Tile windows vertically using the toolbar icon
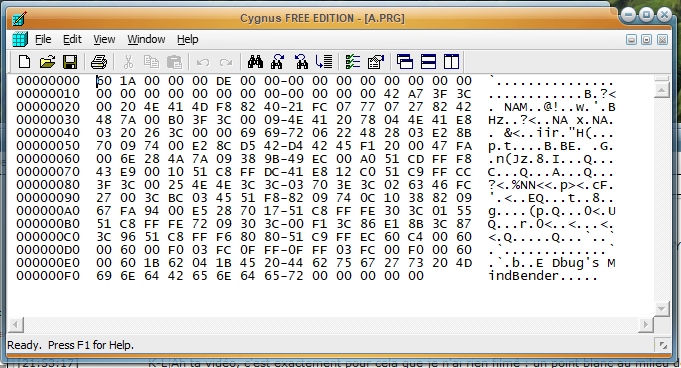The height and width of the screenshot is (368, 681). [451, 62]
